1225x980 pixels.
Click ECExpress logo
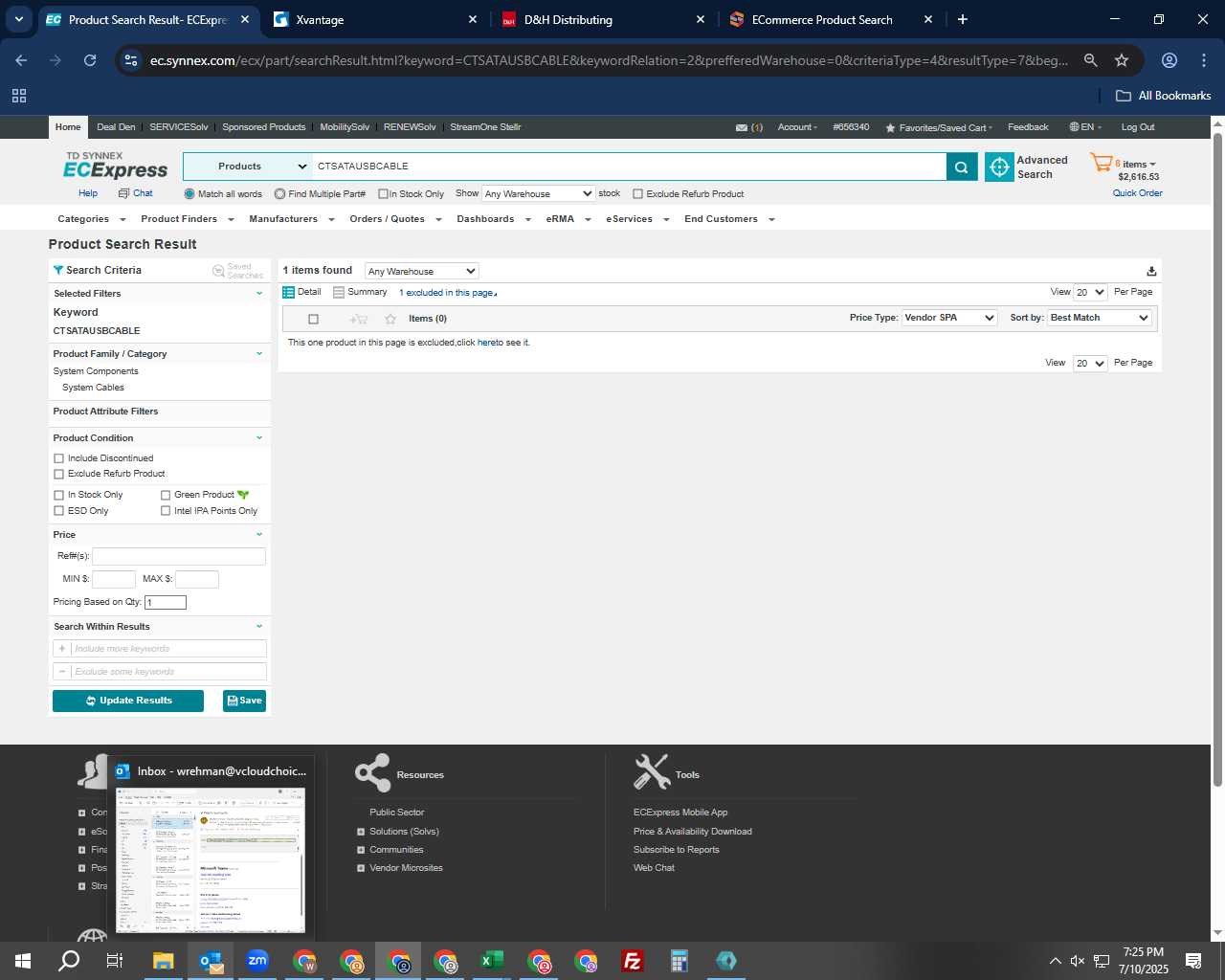(x=115, y=165)
